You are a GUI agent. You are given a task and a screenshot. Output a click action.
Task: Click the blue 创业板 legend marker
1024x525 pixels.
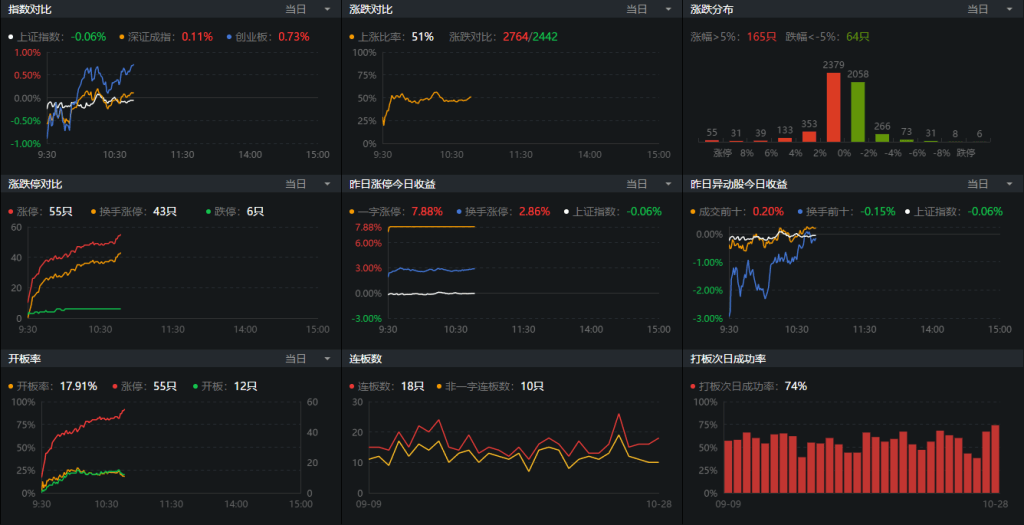[x=230, y=36]
